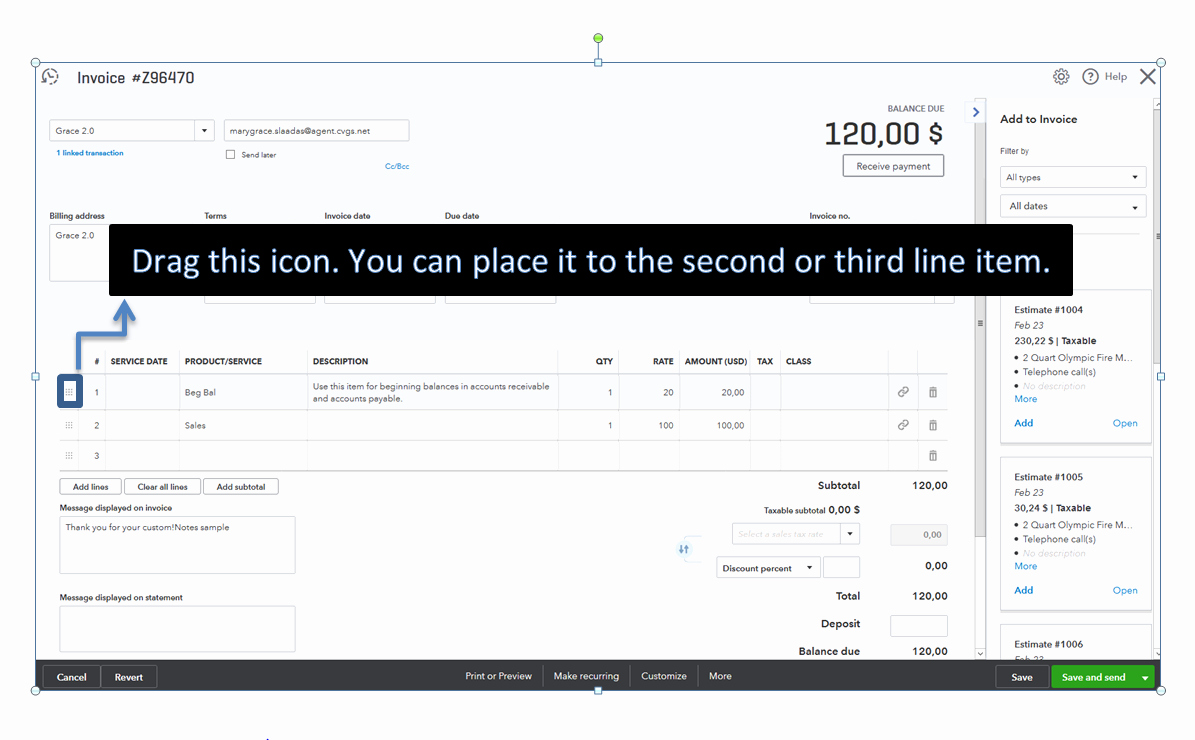The width and height of the screenshot is (1195, 740).
Task: Click the link icon on Sales row
Action: click(903, 425)
